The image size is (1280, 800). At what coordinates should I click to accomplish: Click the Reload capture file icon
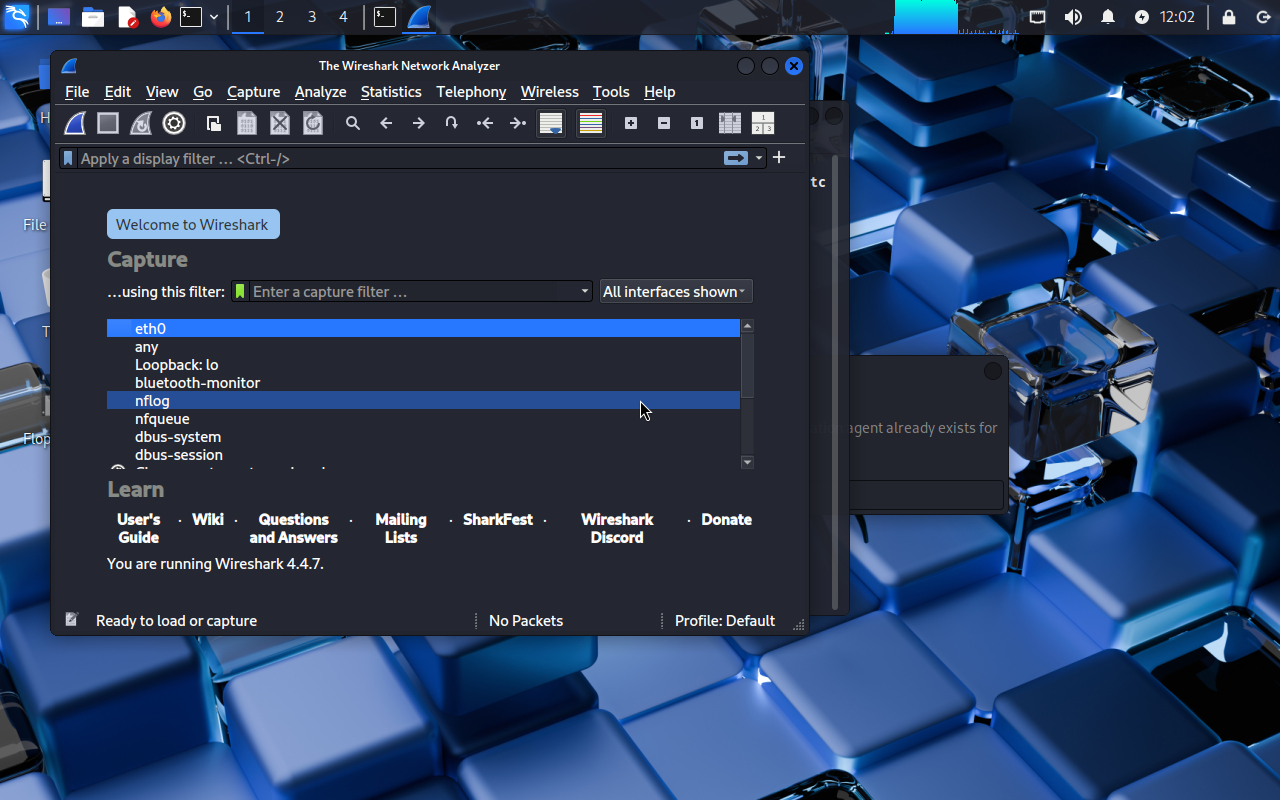(313, 123)
